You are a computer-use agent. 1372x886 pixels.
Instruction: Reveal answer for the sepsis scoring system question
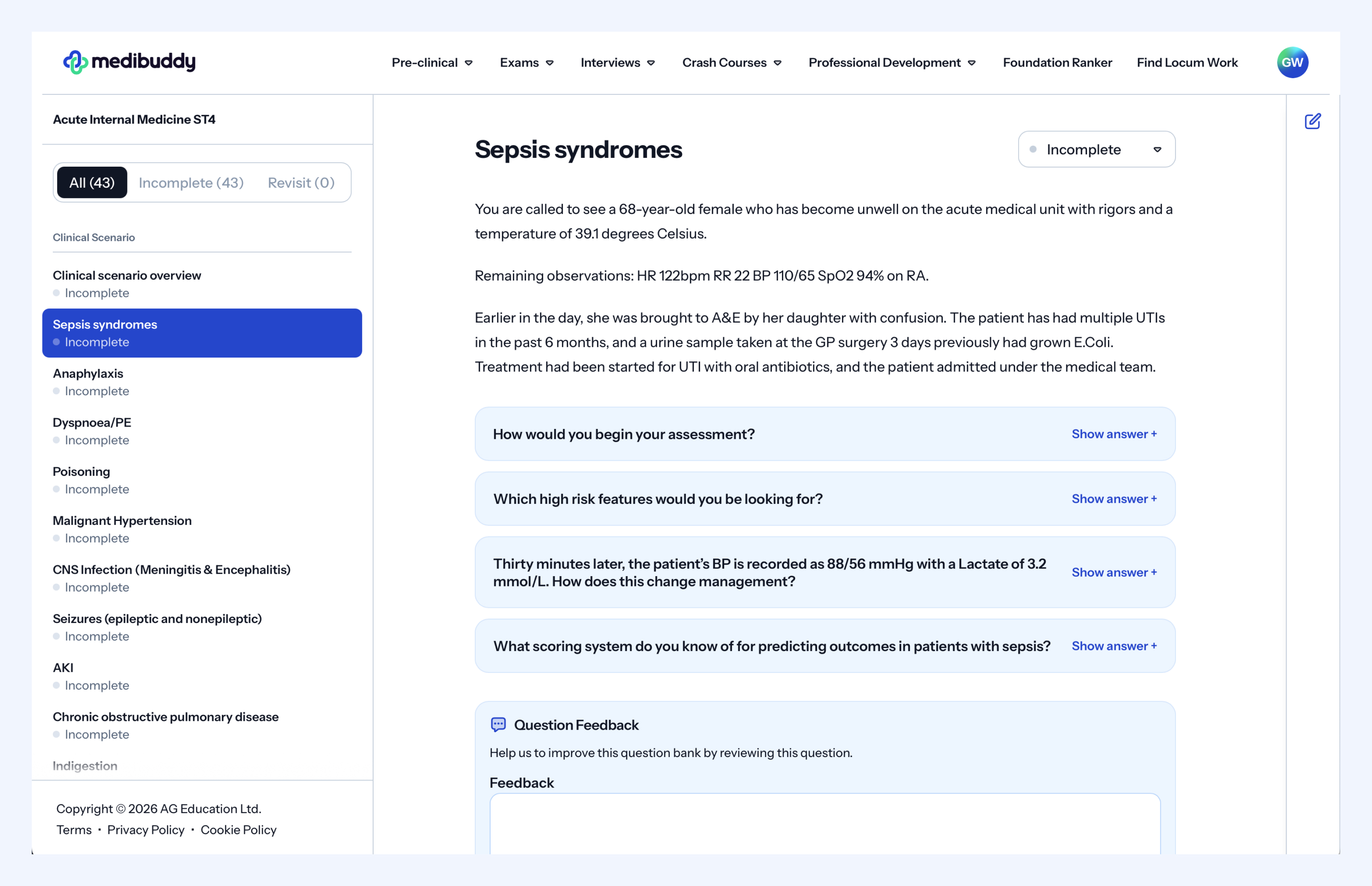(1114, 646)
